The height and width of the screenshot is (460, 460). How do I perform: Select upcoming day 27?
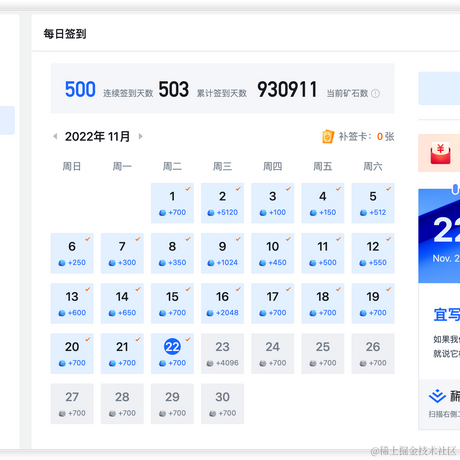coord(72,404)
